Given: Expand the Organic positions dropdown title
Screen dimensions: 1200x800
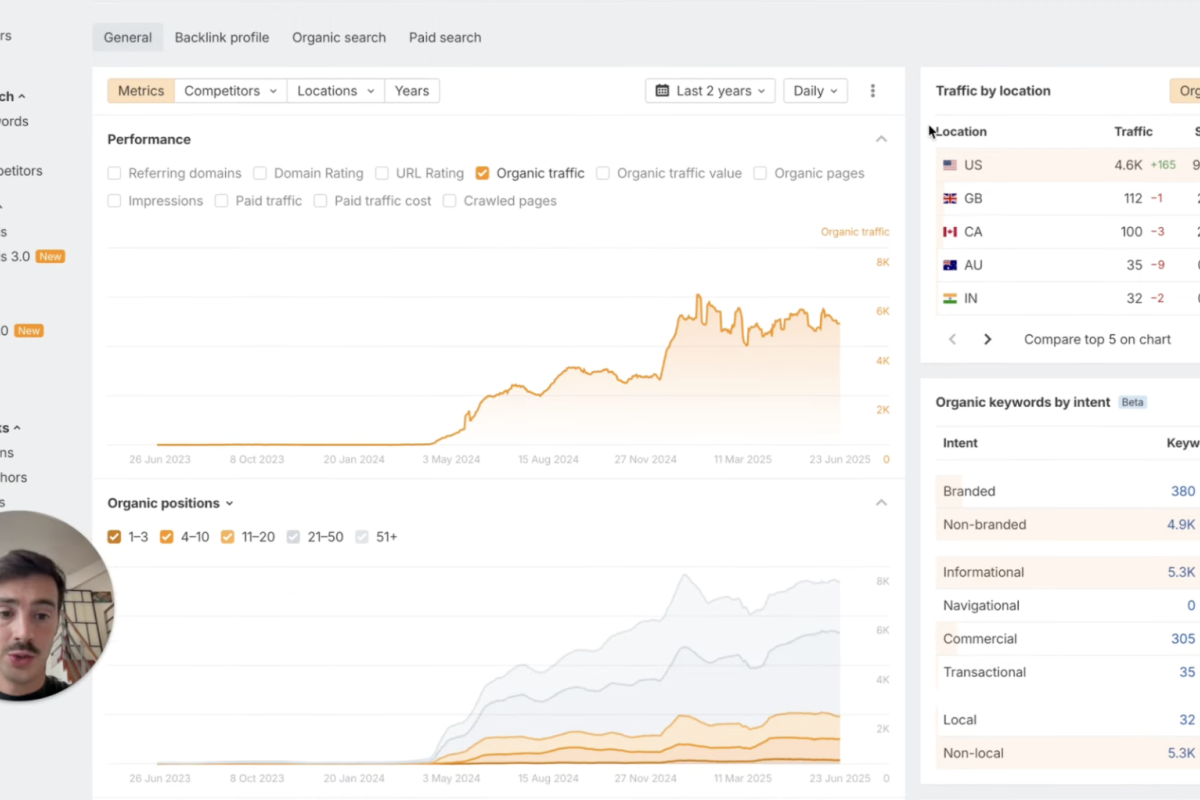Looking at the screenshot, I should (170, 503).
